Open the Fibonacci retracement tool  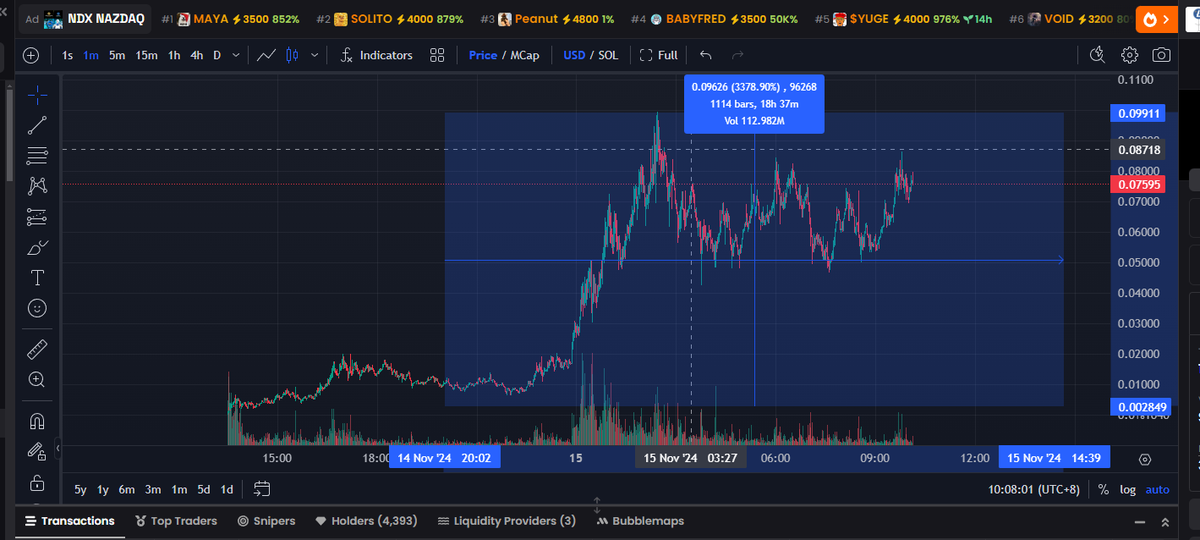(x=37, y=155)
